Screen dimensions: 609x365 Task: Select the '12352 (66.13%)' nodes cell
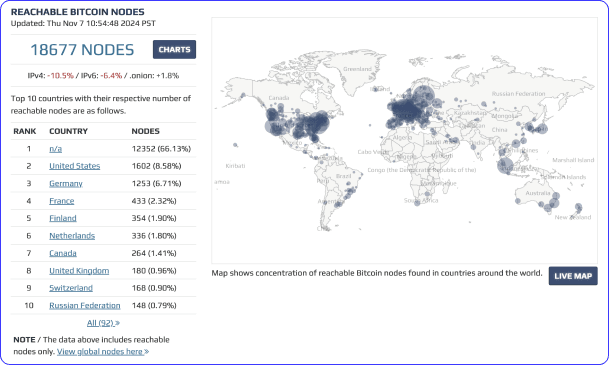point(161,149)
